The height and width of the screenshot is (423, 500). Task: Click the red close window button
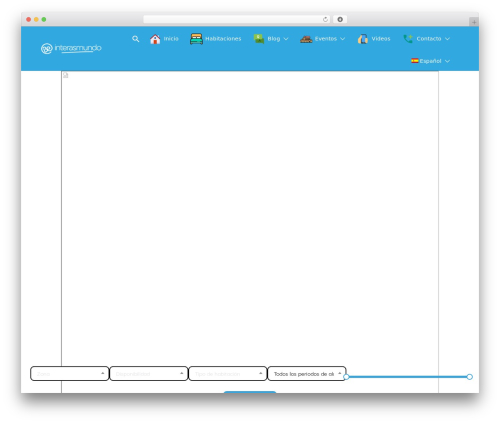(x=29, y=19)
